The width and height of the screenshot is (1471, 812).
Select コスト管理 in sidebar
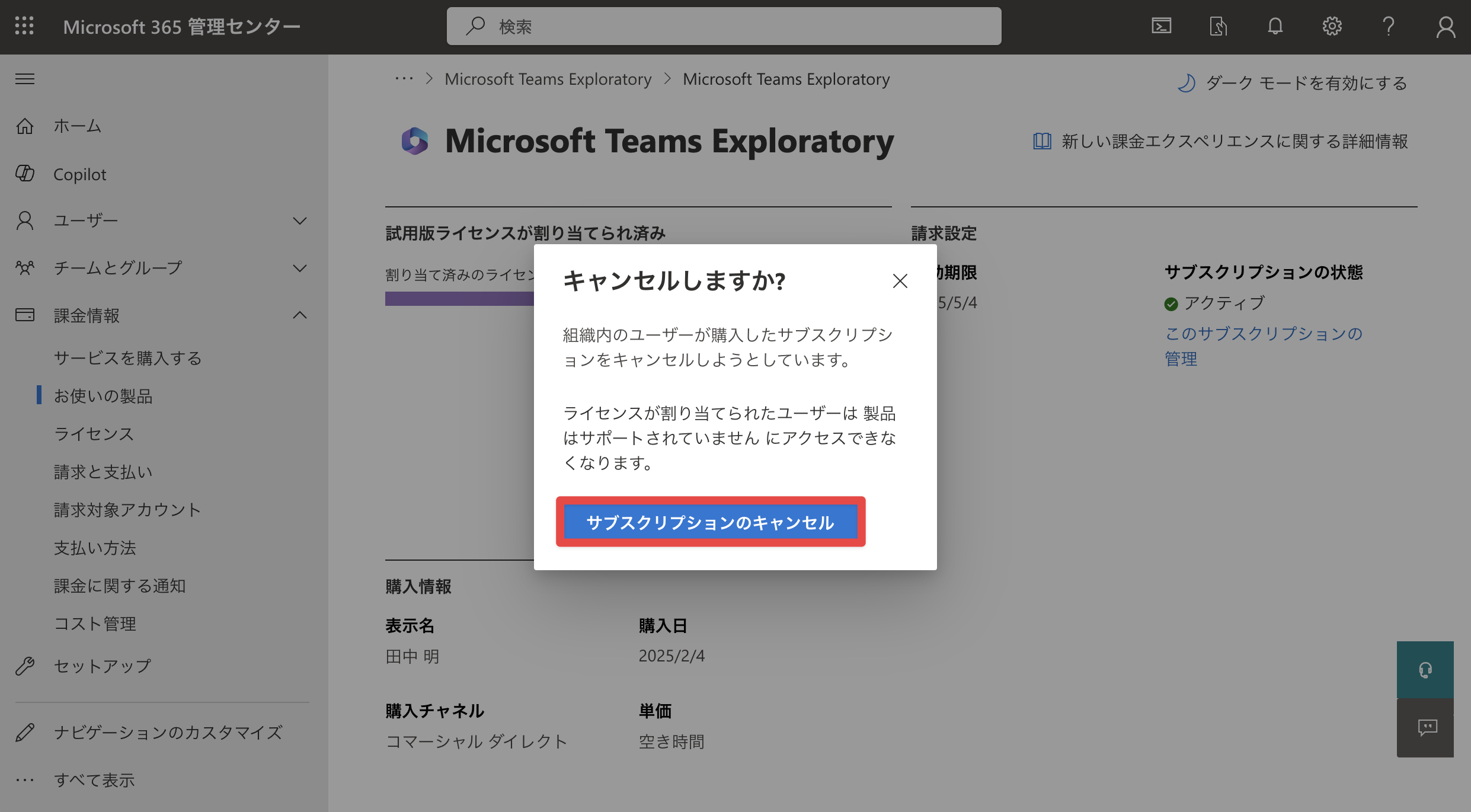click(95, 624)
